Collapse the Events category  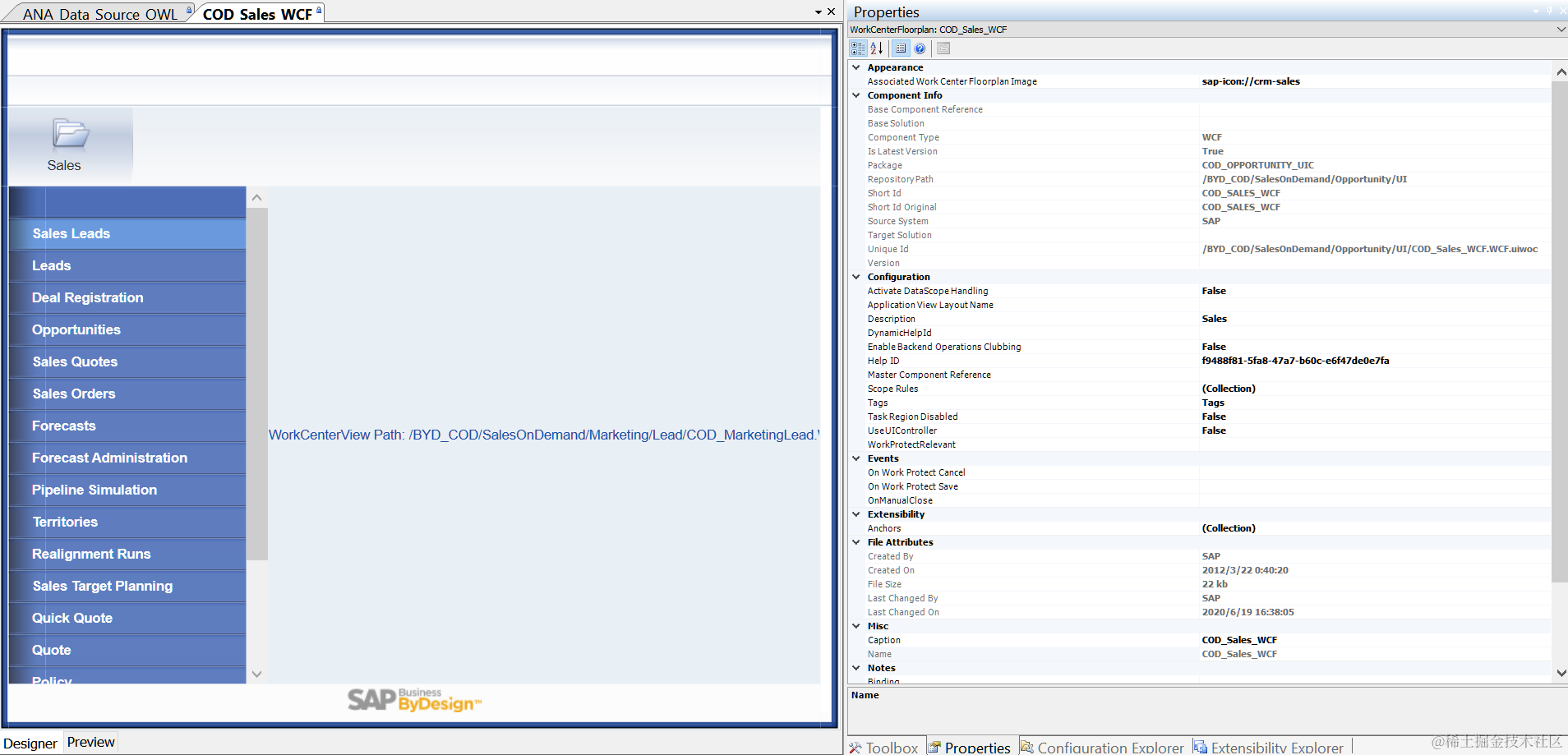pos(856,458)
